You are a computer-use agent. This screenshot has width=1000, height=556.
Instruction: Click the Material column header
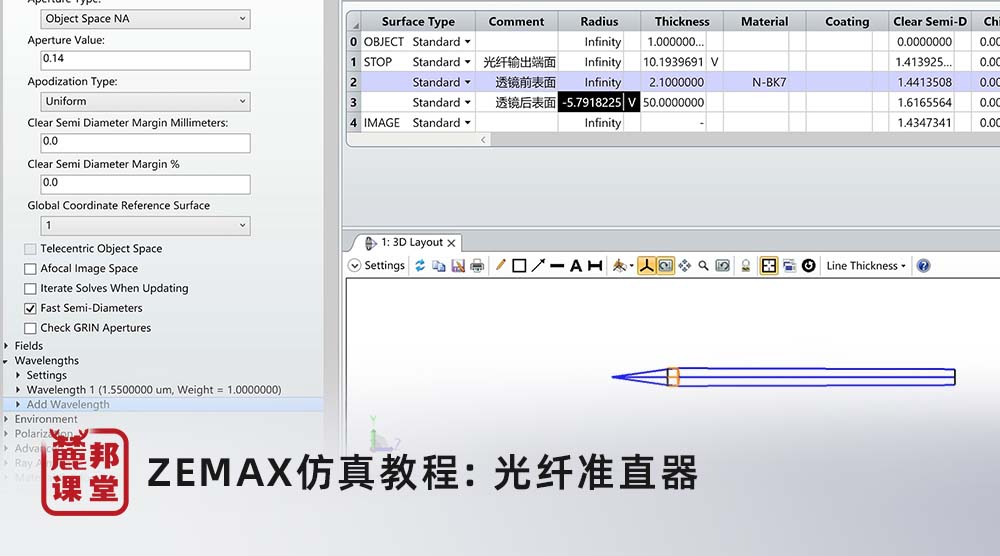click(x=765, y=22)
